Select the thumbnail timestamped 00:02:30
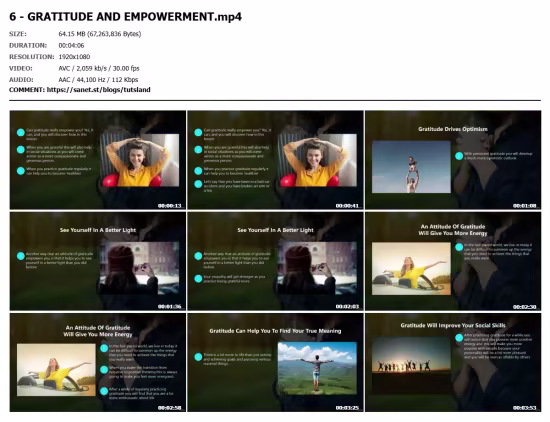This screenshot has width=550, height=422. [453, 261]
